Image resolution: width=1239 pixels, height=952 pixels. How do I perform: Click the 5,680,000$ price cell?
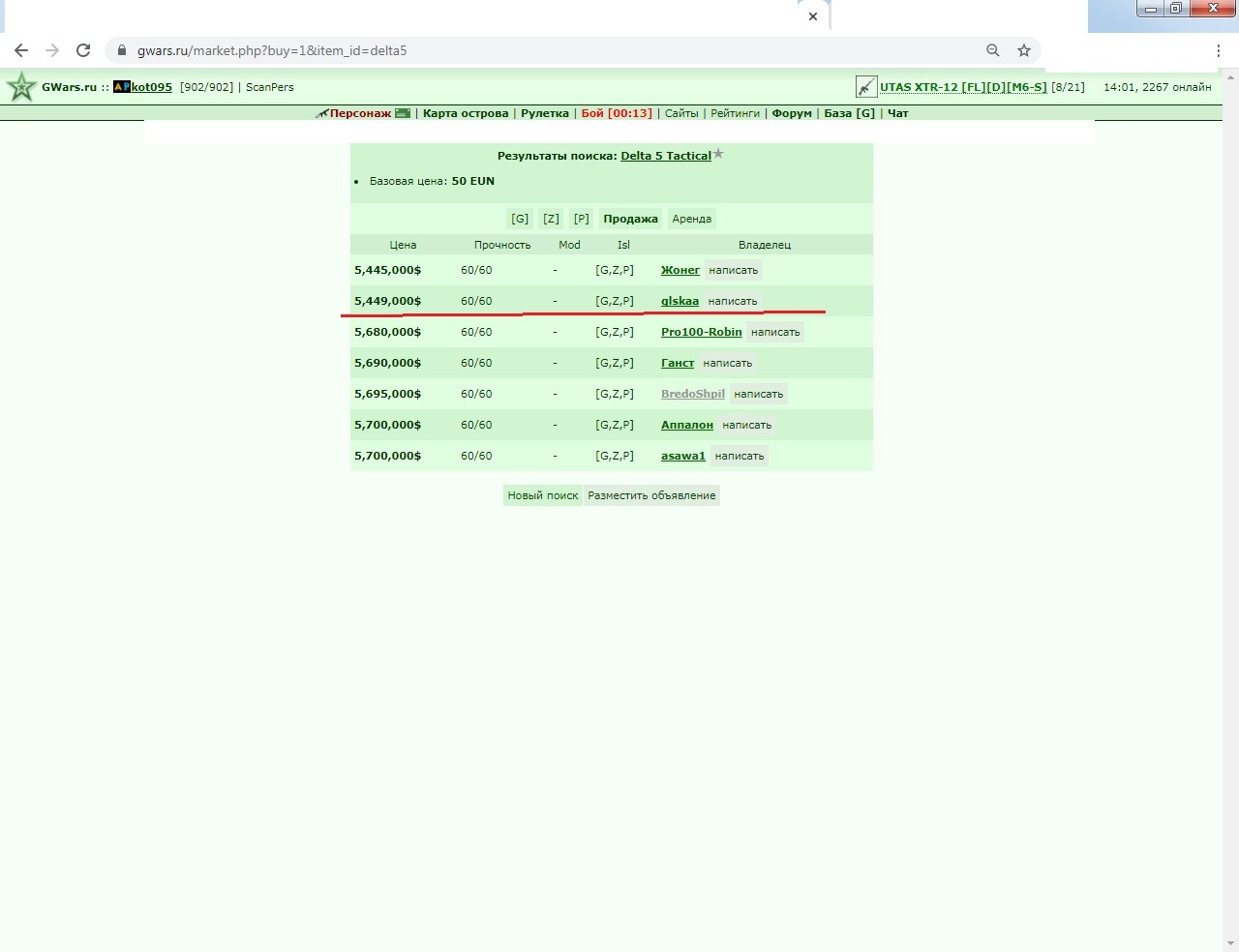tap(387, 332)
